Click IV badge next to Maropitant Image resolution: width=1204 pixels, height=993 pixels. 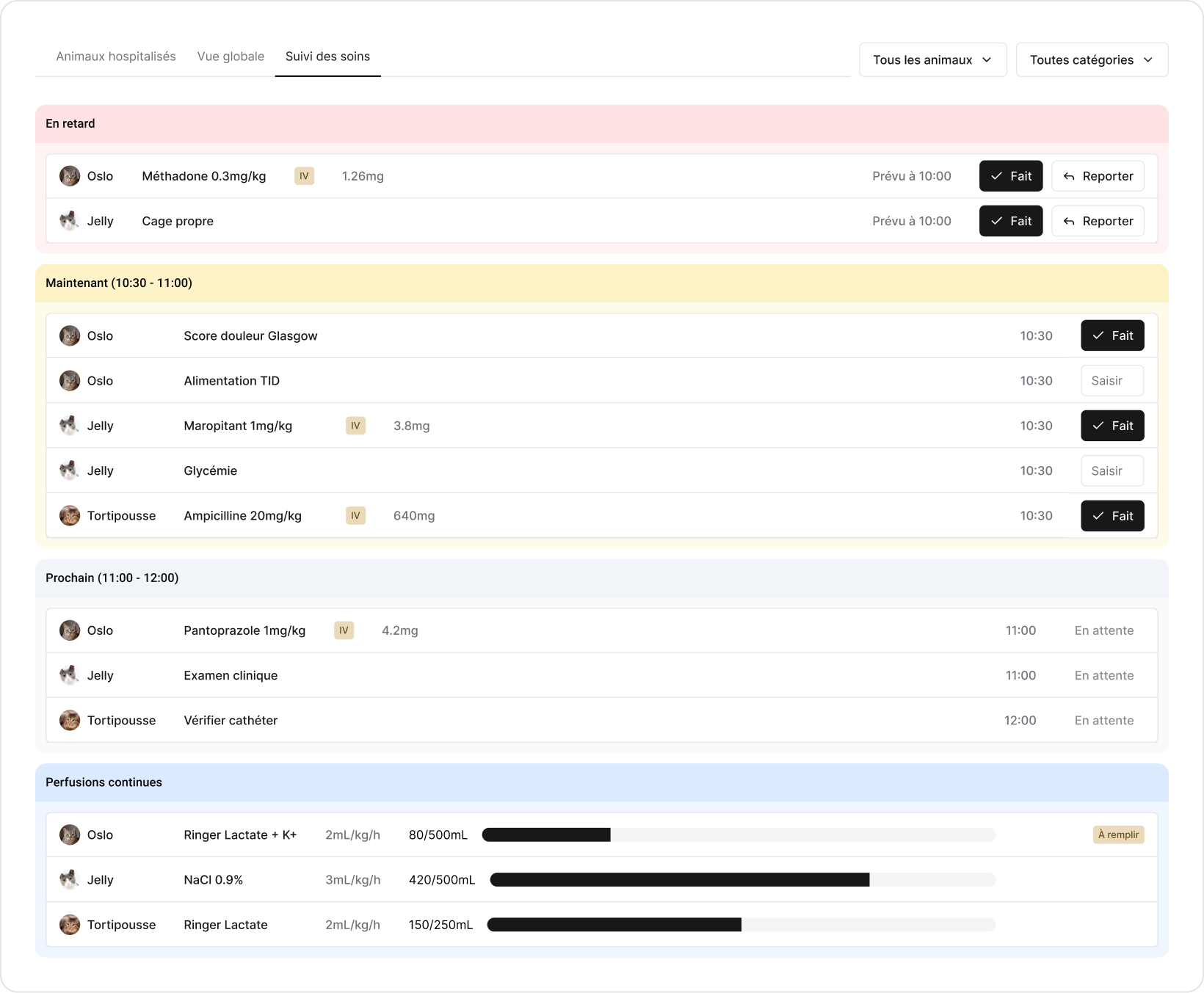356,426
